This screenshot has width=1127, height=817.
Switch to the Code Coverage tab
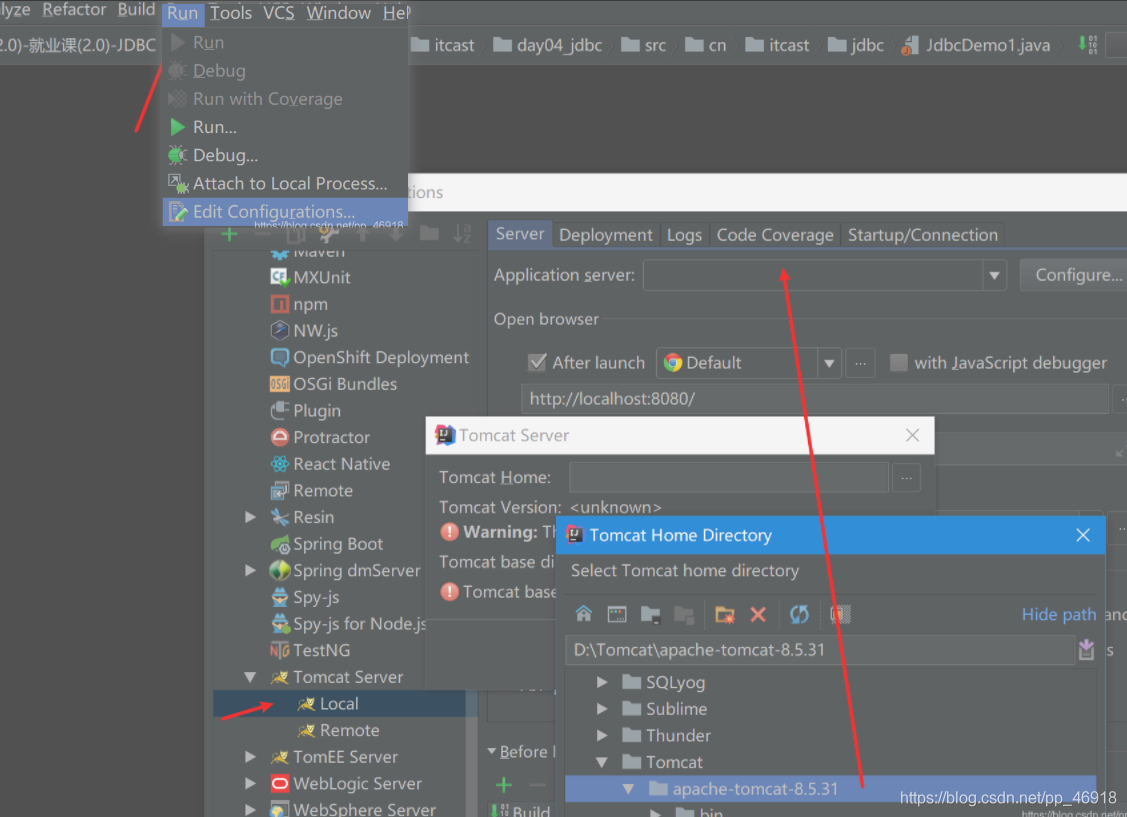pos(775,235)
